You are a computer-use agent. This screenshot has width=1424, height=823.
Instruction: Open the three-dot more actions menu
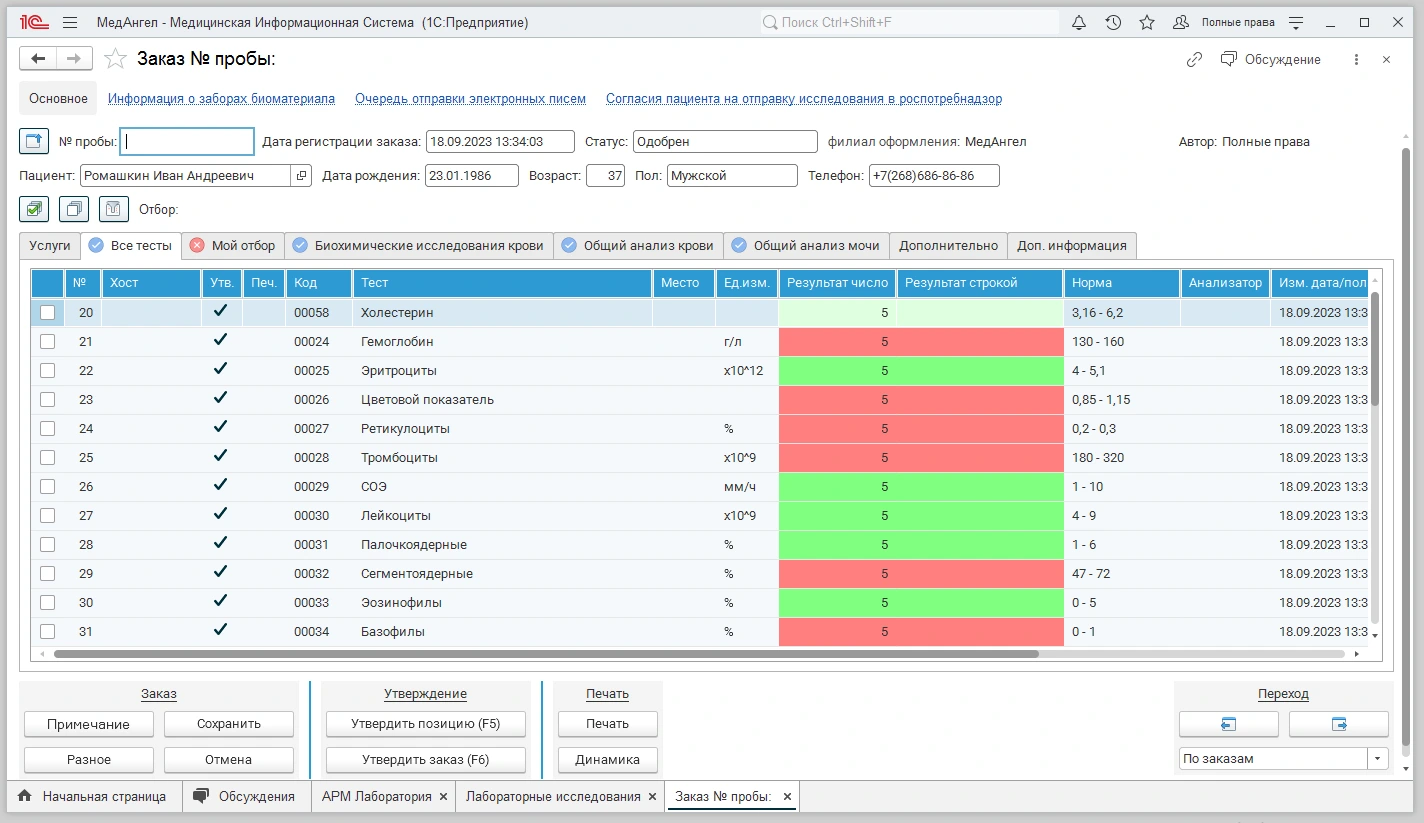pyautogui.click(x=1355, y=60)
